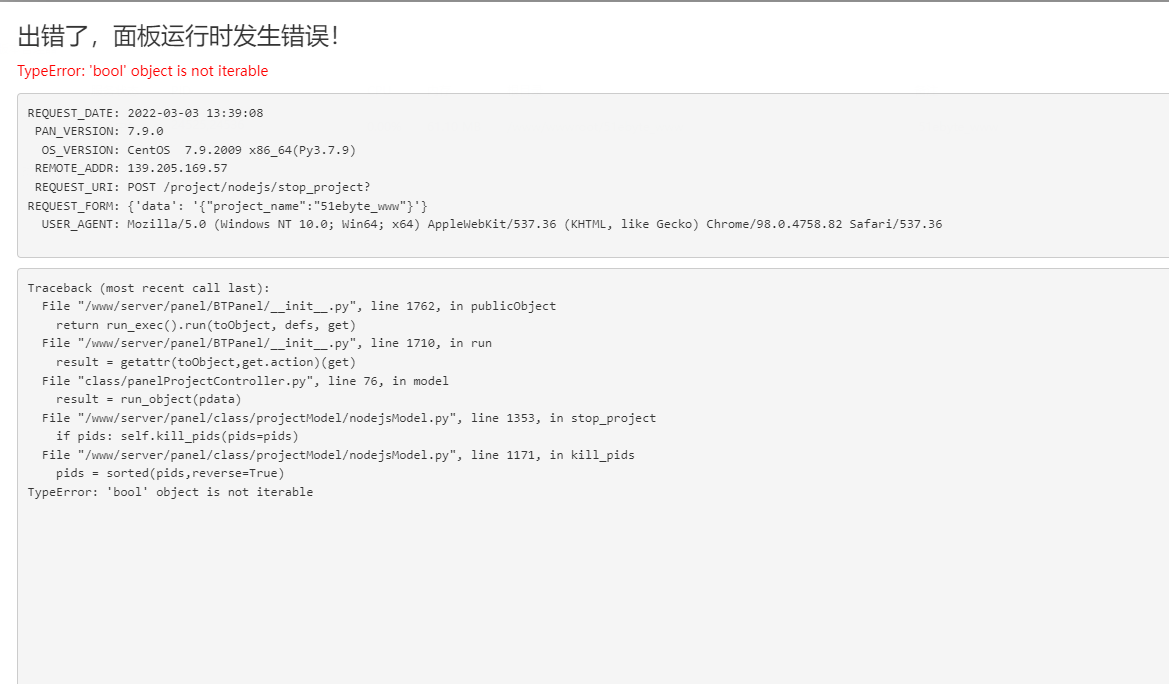Click the USER_AGENT Mozilla string line

pos(492,224)
